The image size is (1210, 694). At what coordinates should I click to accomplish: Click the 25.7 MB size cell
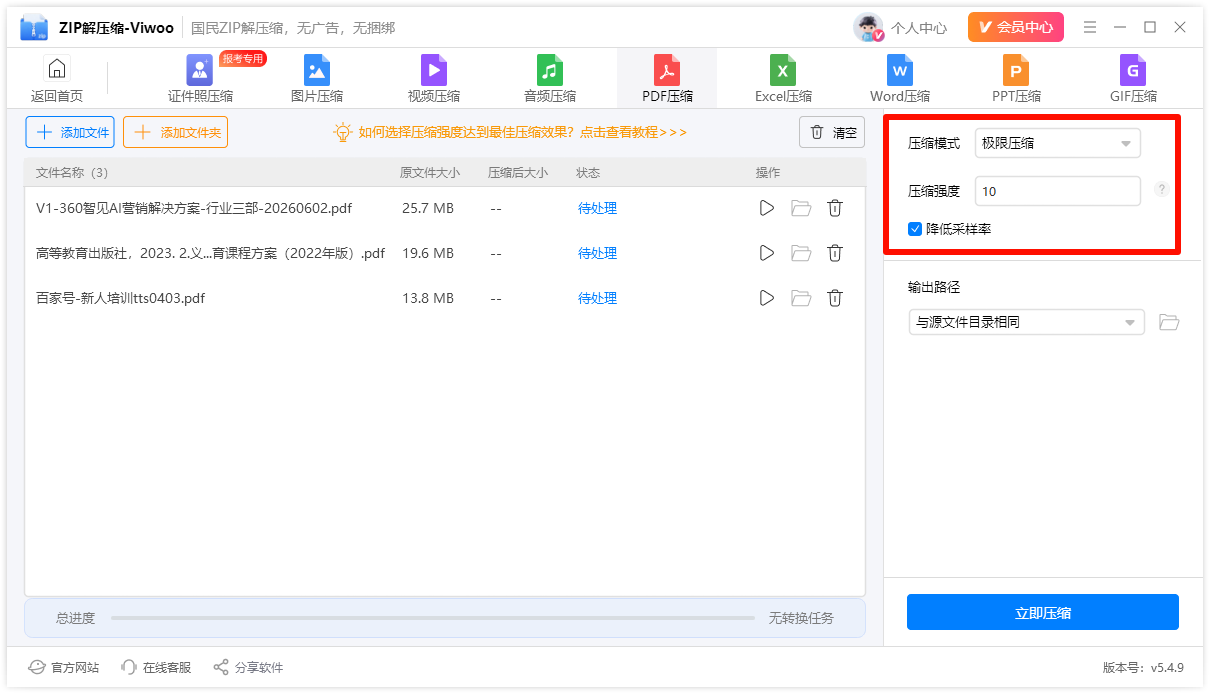(428, 208)
